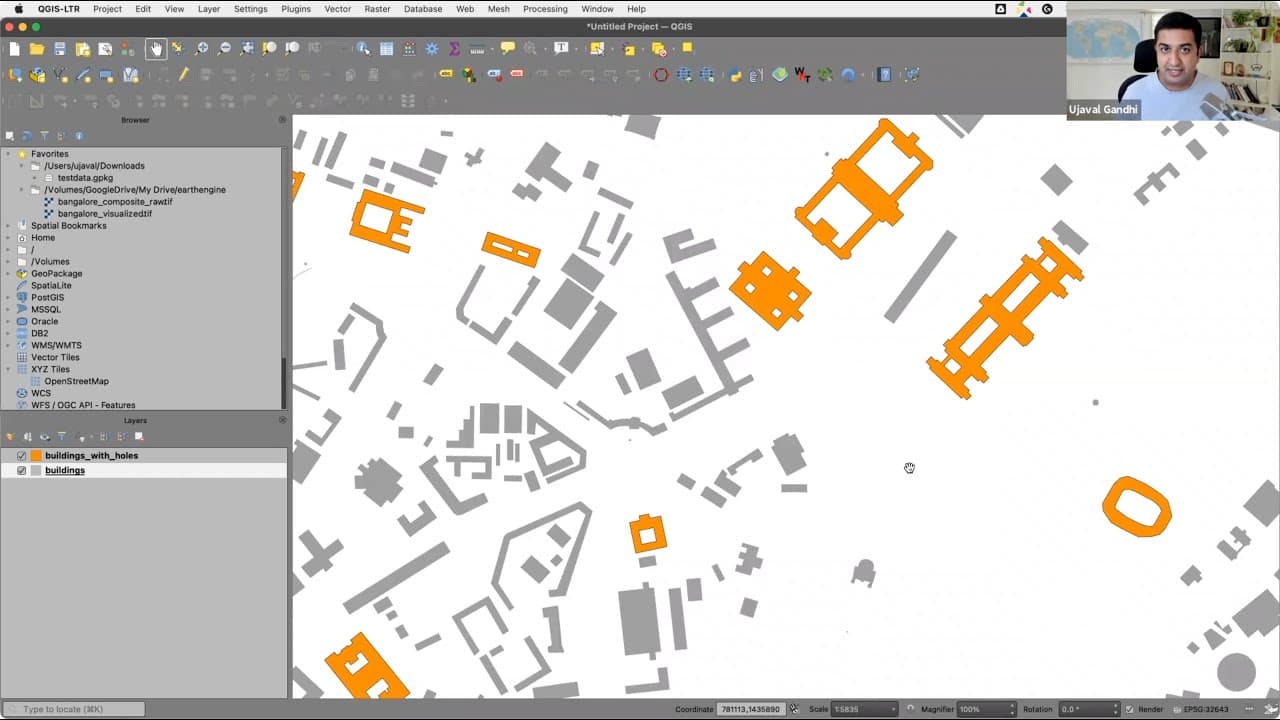This screenshot has height=720, width=1280.
Task: Click the Remove Layer icon in Layers panel
Action: click(x=139, y=436)
